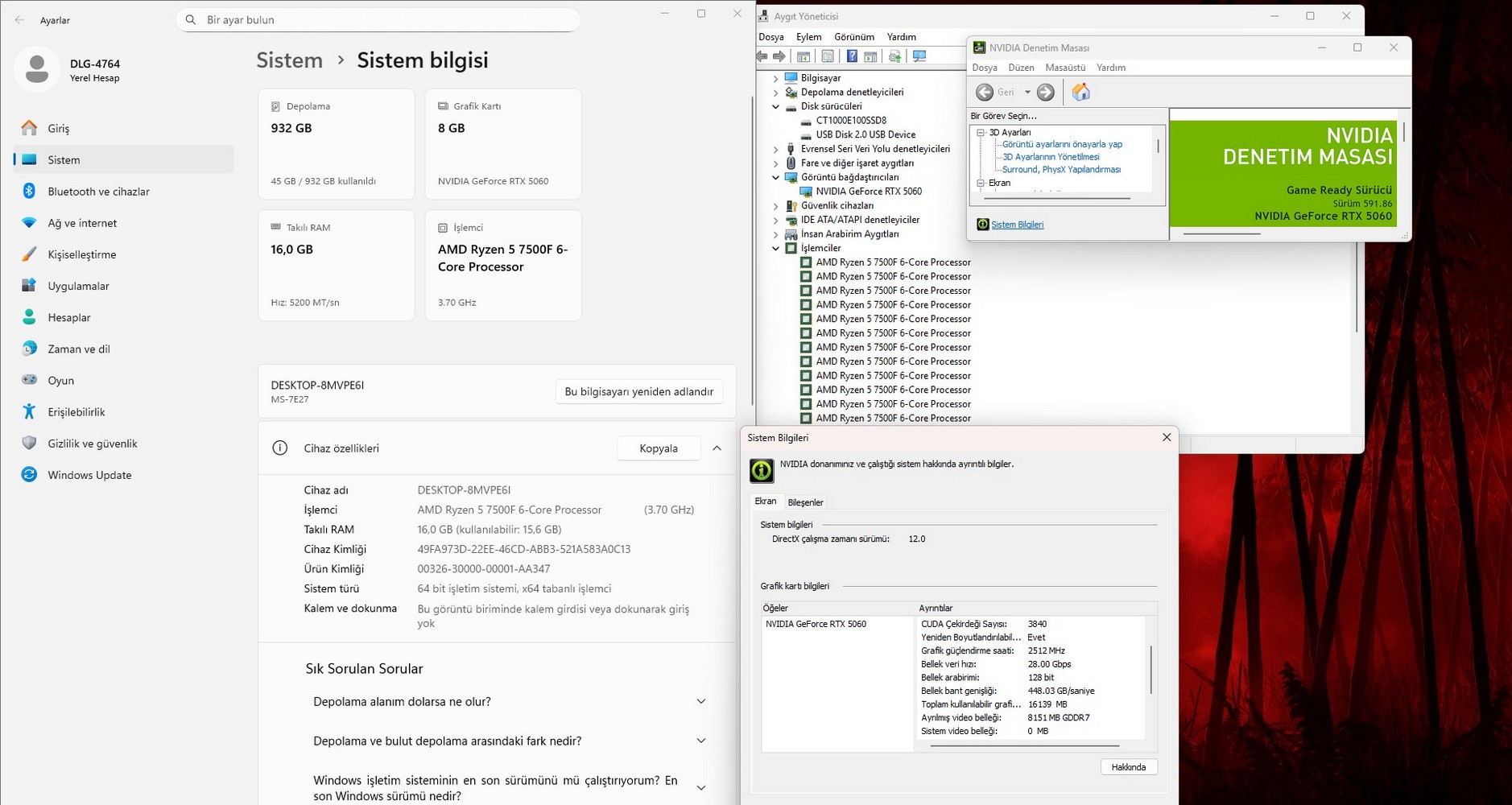Expand the Güvenlik cihazları device category
The width and height of the screenshot is (1512, 805).
[x=776, y=206]
